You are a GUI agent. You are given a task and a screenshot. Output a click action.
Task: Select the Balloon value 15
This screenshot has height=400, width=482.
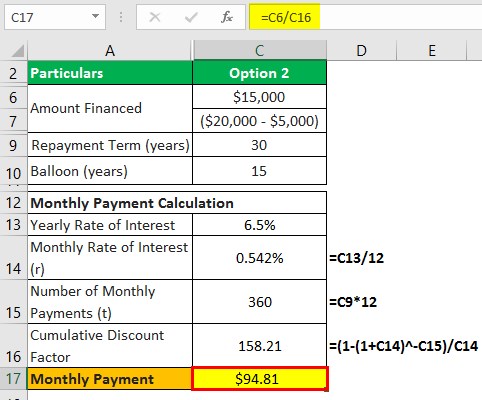click(x=259, y=171)
